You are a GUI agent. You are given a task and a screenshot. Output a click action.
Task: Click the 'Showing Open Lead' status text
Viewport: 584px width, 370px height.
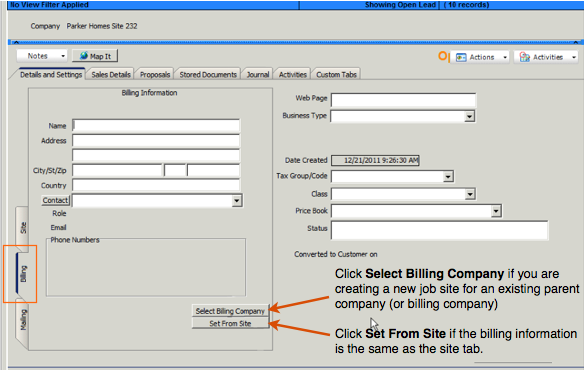pyautogui.click(x=400, y=5)
